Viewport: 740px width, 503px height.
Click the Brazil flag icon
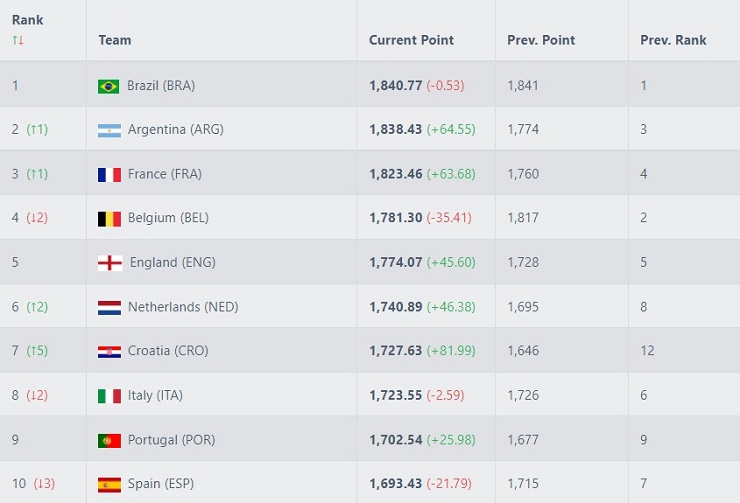coord(109,86)
